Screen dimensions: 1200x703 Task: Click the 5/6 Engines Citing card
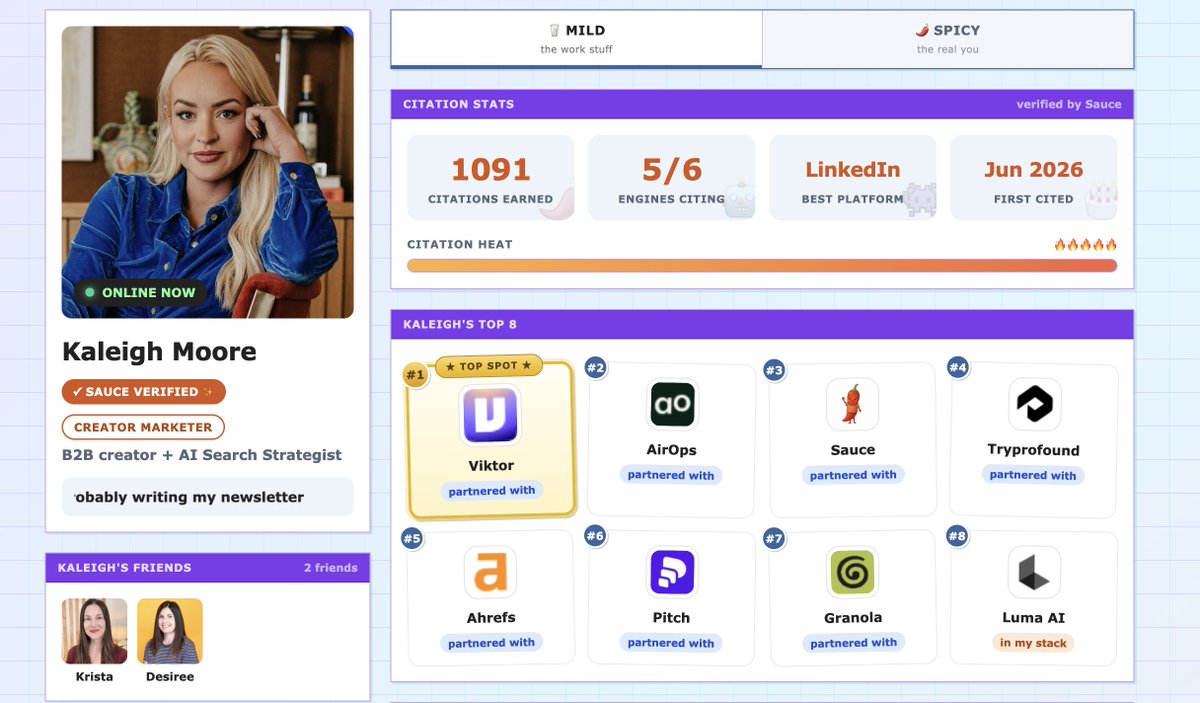(x=672, y=178)
